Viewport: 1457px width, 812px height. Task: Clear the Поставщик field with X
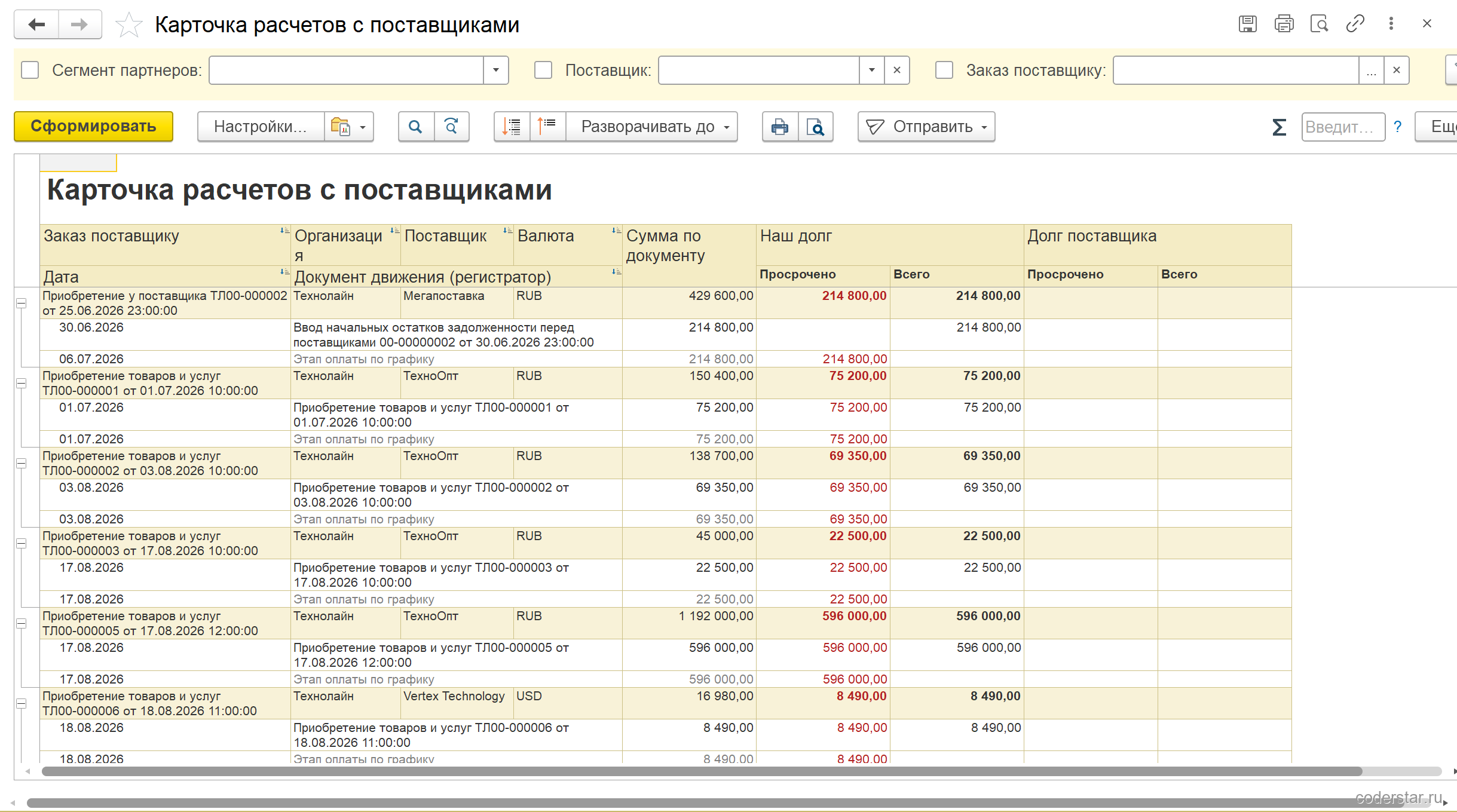896,70
